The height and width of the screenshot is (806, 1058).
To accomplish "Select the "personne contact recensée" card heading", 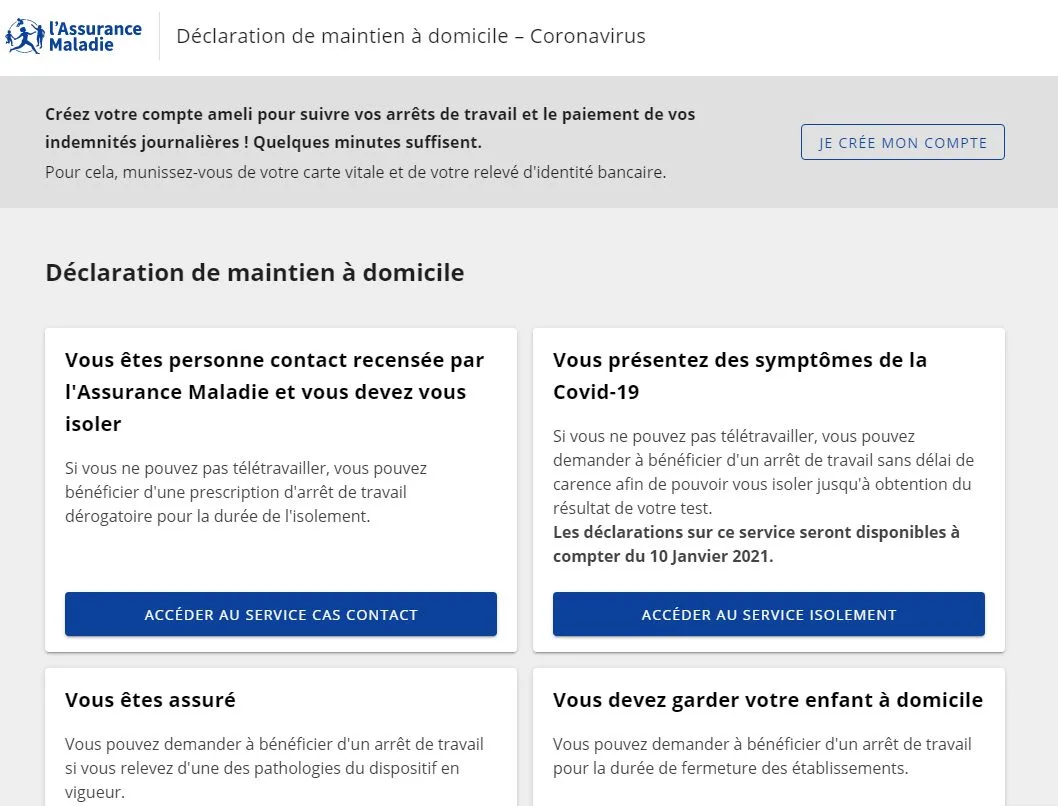I will [x=274, y=392].
